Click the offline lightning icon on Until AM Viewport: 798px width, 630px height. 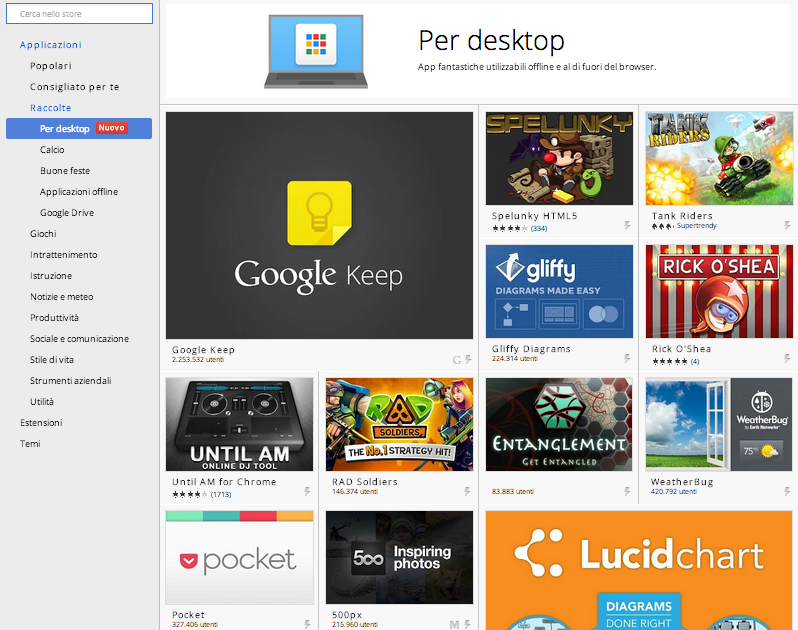307,491
